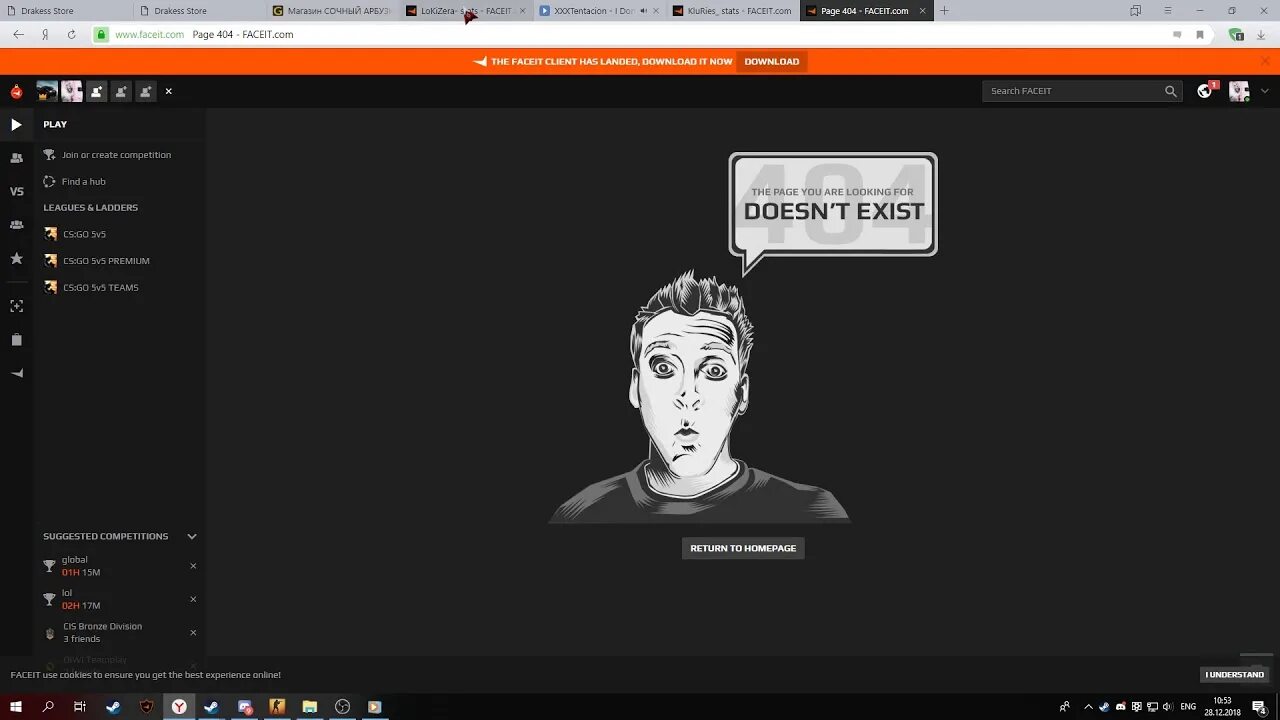Viewport: 1280px width, 720px height.
Task: Open OBS Studio from taskbar
Action: pos(343,707)
